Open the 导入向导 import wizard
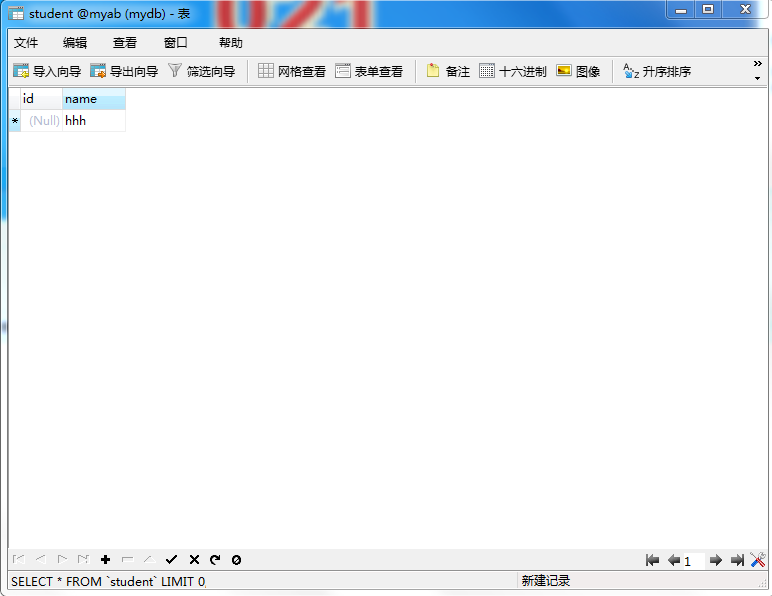This screenshot has height=596, width=772. 47,71
